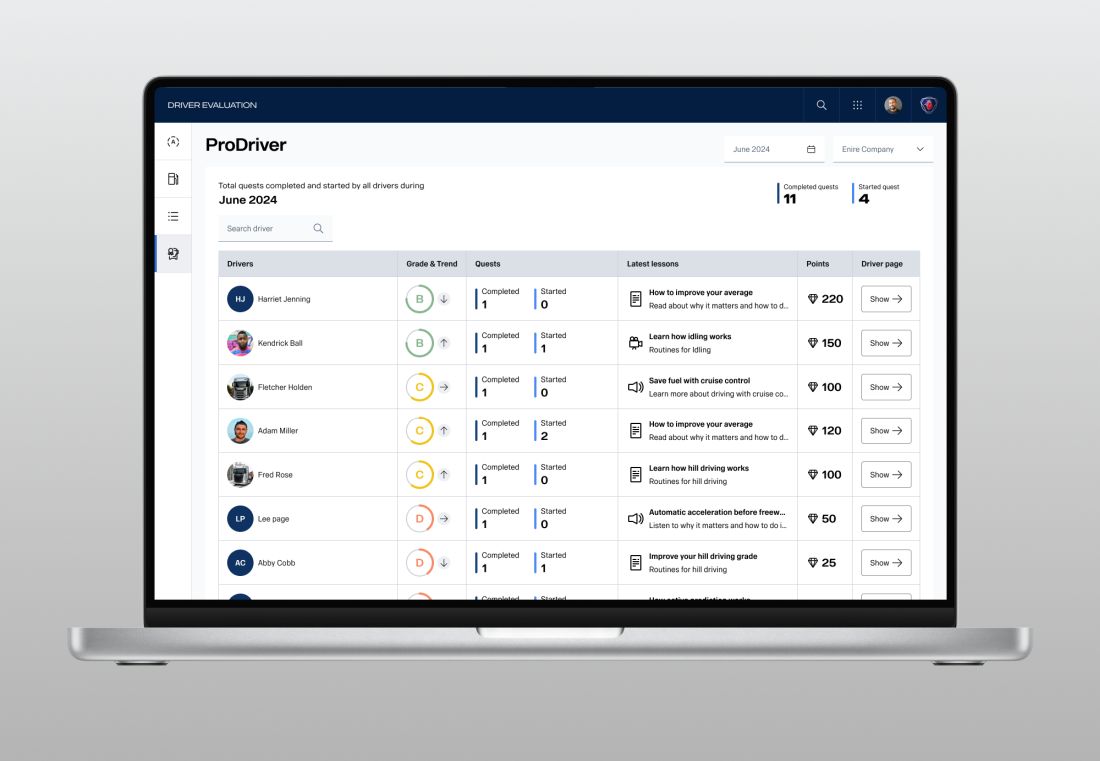Click the name Harriet Jenning

(284, 299)
